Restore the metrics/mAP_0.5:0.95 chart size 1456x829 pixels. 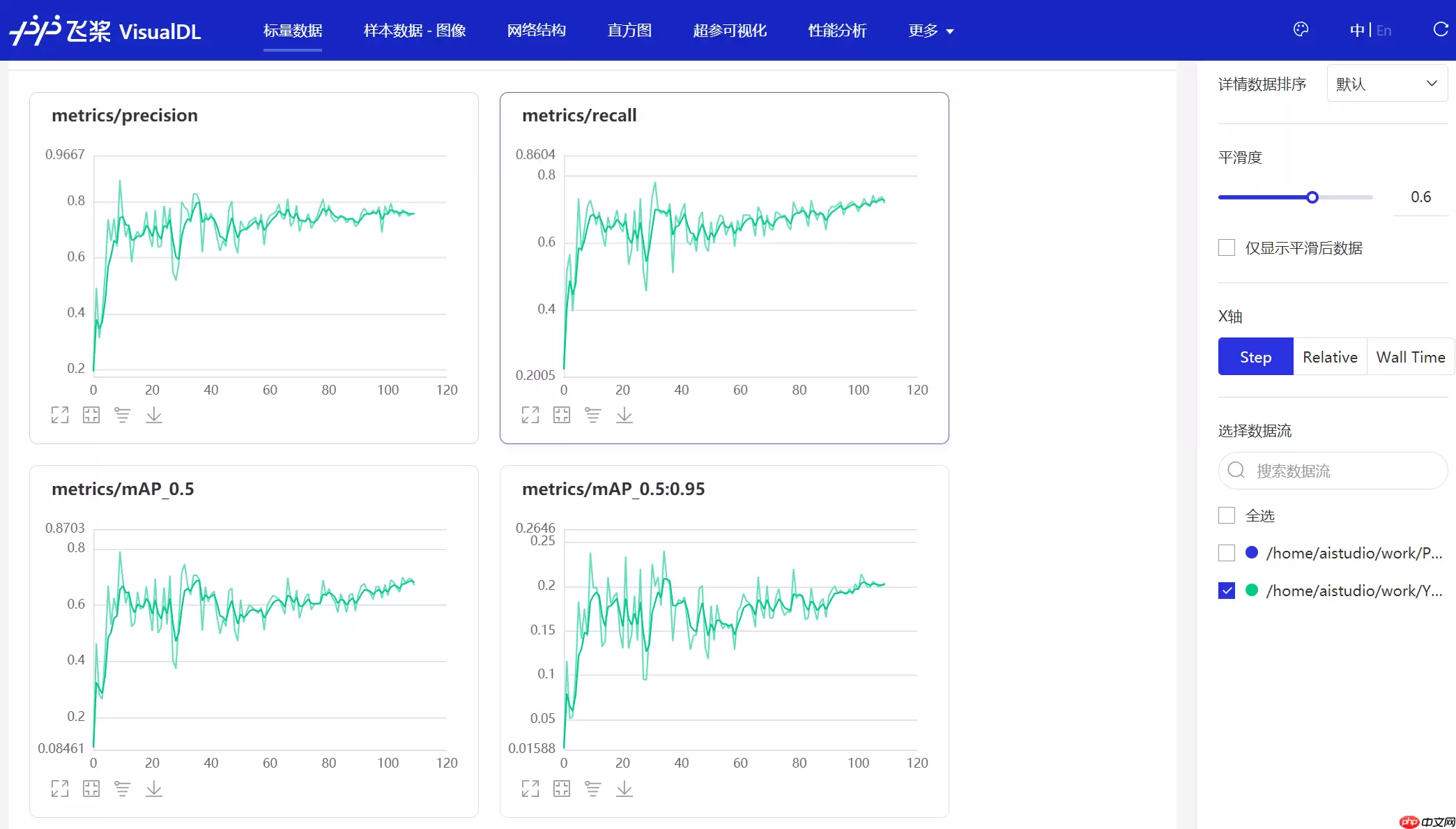click(562, 789)
